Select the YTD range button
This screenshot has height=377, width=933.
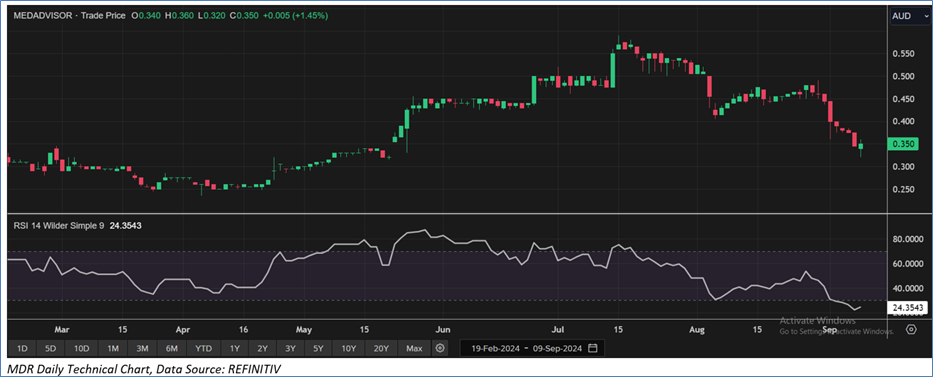[203, 348]
